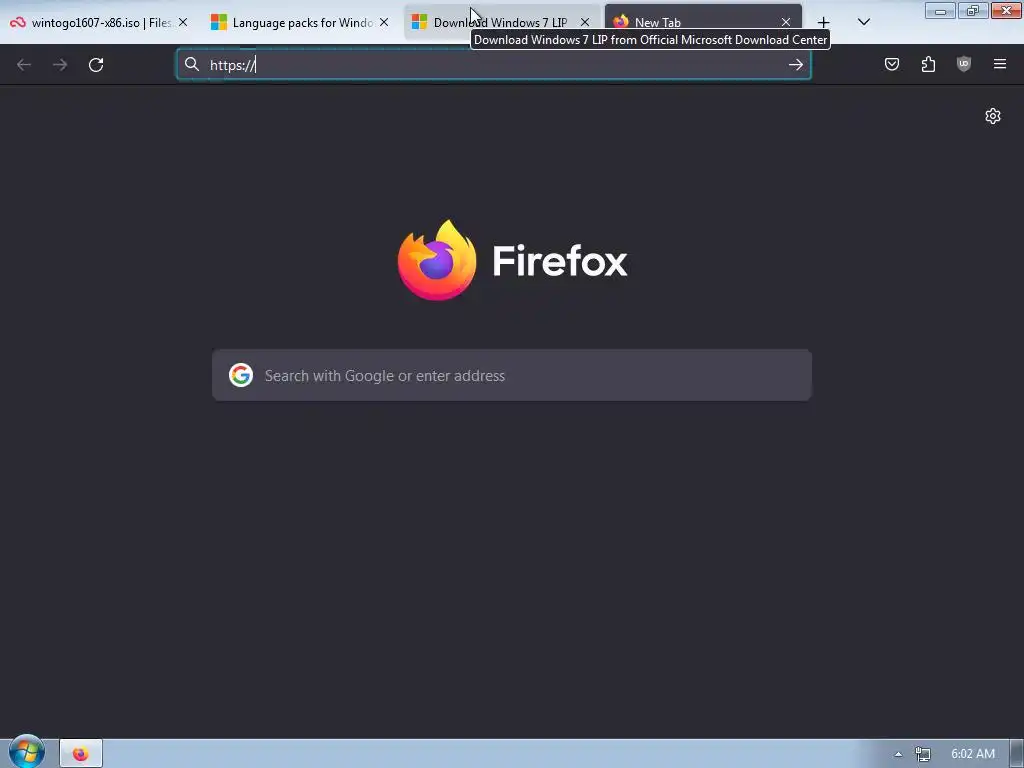Open the 6:02 AM clock
The height and width of the screenshot is (768, 1024).
[973, 754]
